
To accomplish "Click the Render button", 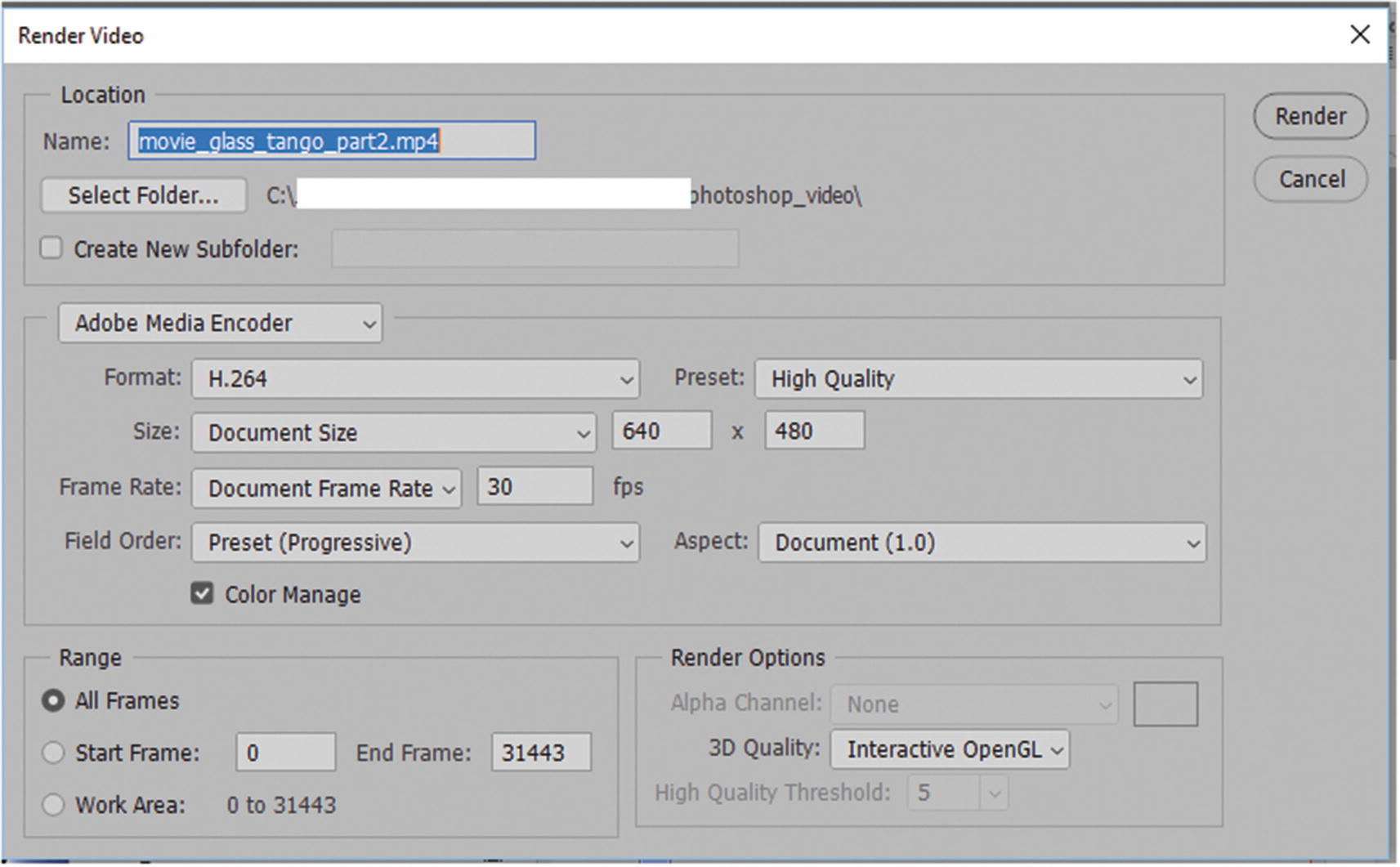I will (x=1310, y=116).
